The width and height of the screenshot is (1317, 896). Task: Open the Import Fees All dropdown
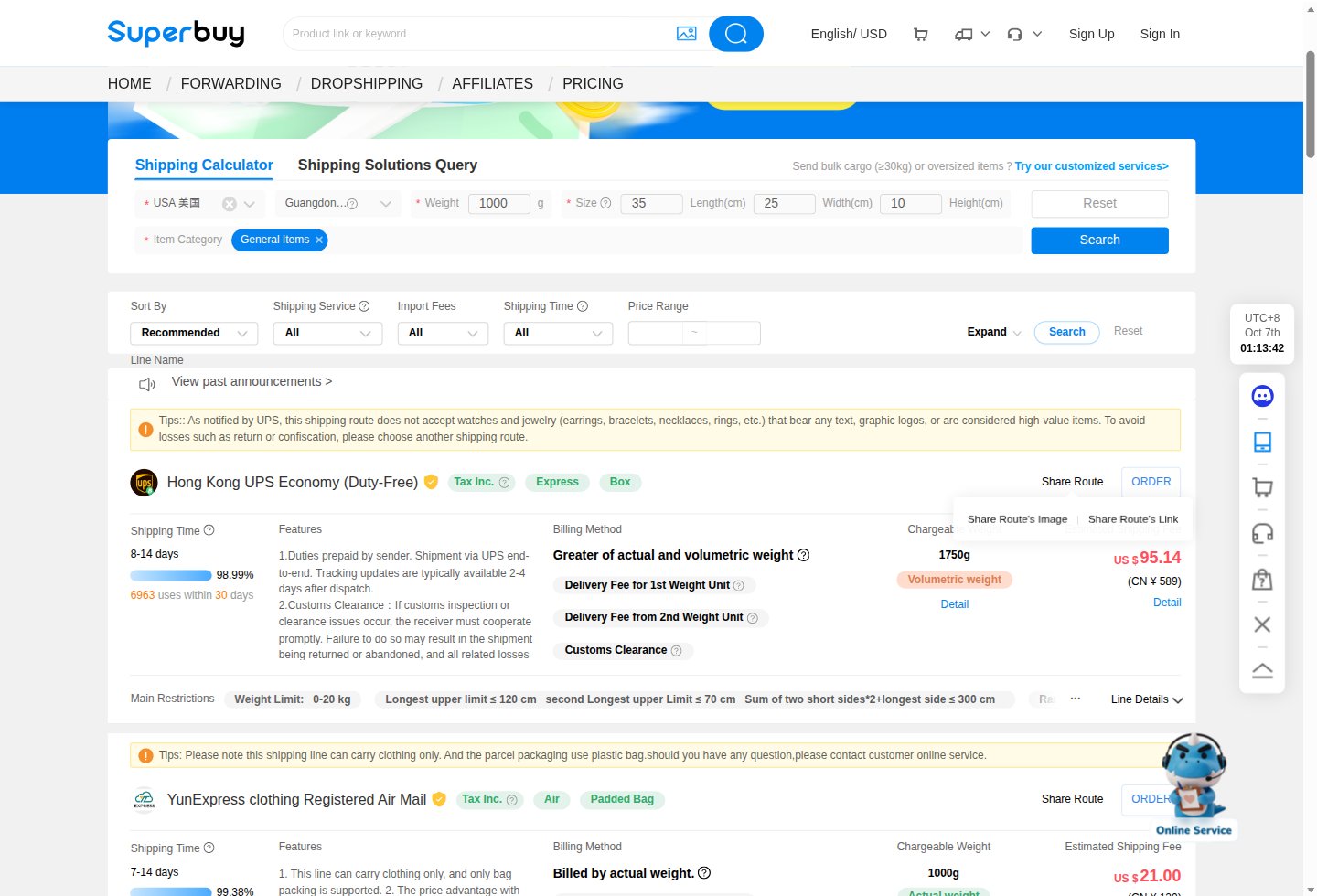tap(443, 333)
